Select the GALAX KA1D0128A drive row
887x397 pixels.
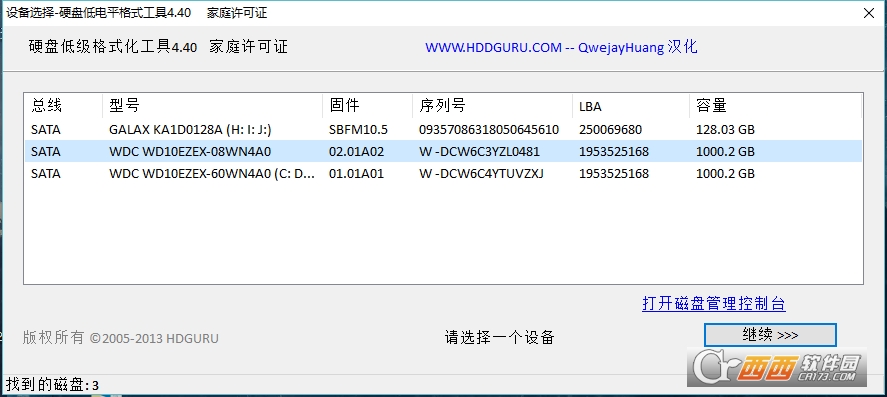tap(444, 130)
